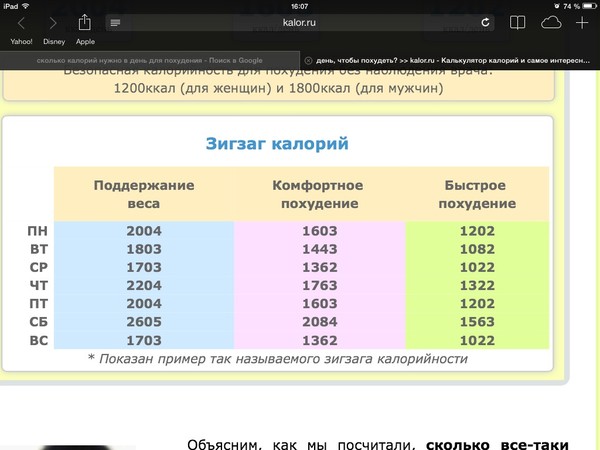Viewport: 600px width, 450px height.
Task: Select value 1803 in ВТ row
Action: [x=144, y=249]
